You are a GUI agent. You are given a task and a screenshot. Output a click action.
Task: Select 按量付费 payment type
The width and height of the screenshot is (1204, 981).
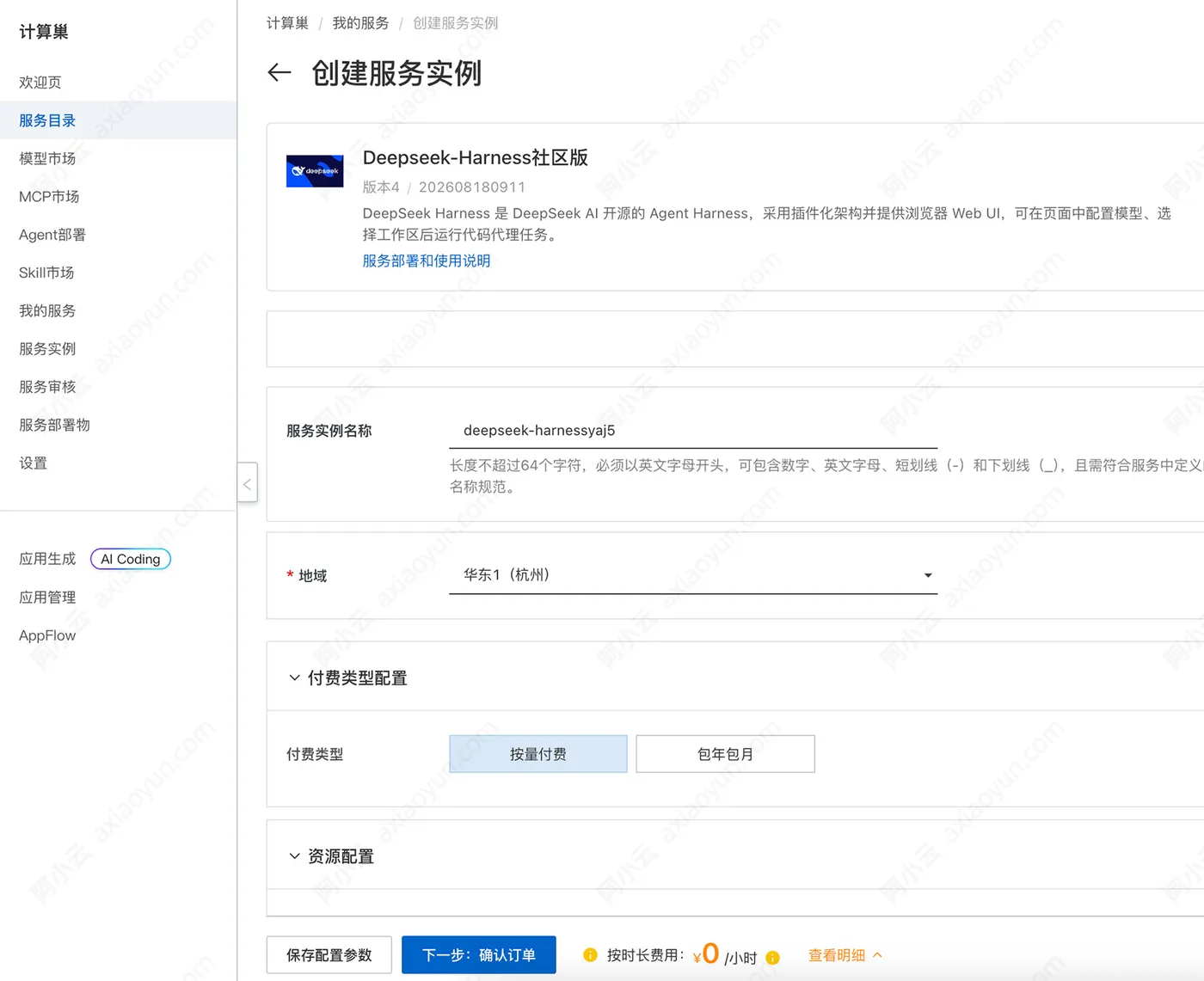point(538,754)
